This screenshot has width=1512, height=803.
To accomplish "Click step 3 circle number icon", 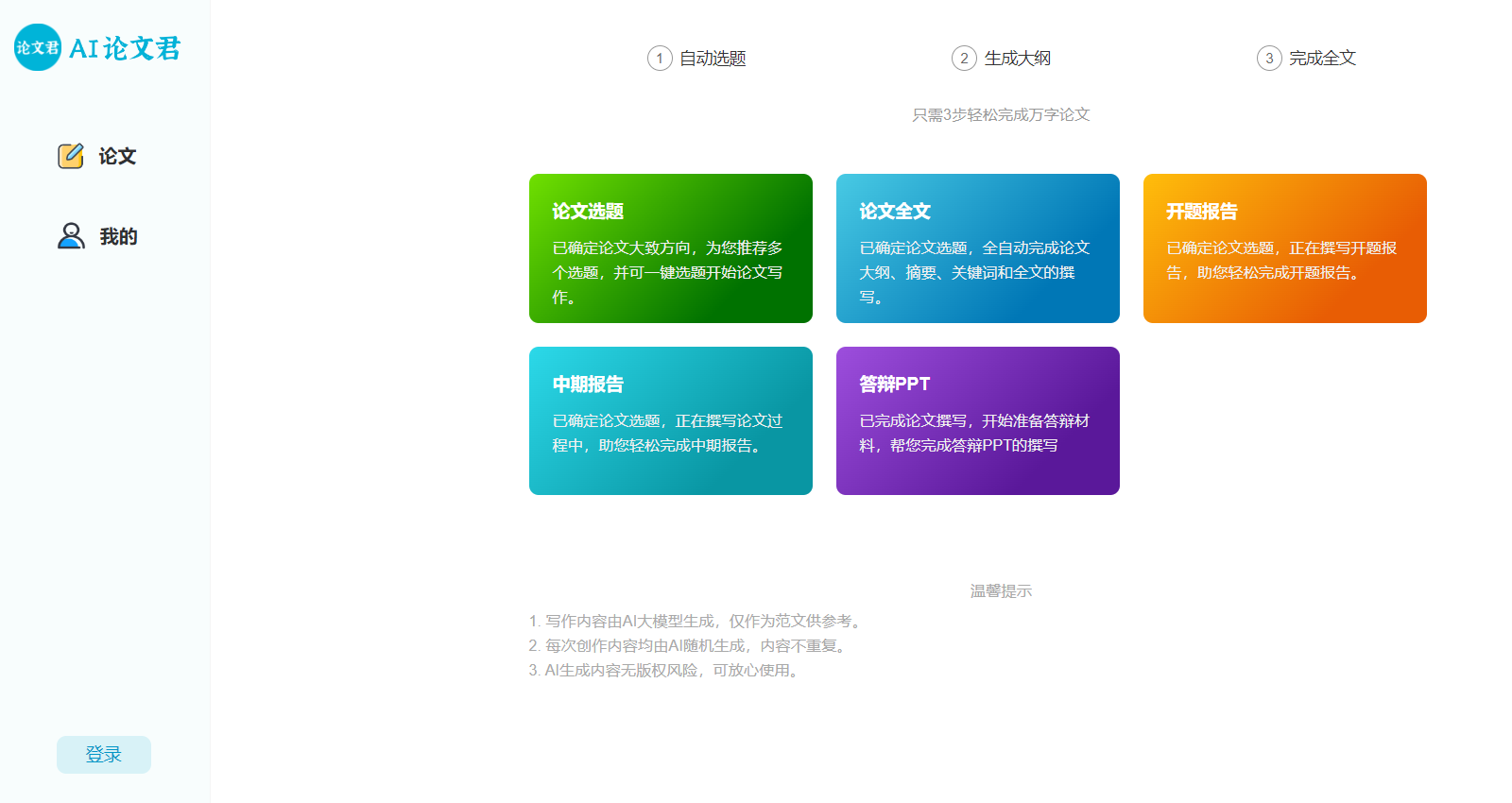I will pos(1269,59).
